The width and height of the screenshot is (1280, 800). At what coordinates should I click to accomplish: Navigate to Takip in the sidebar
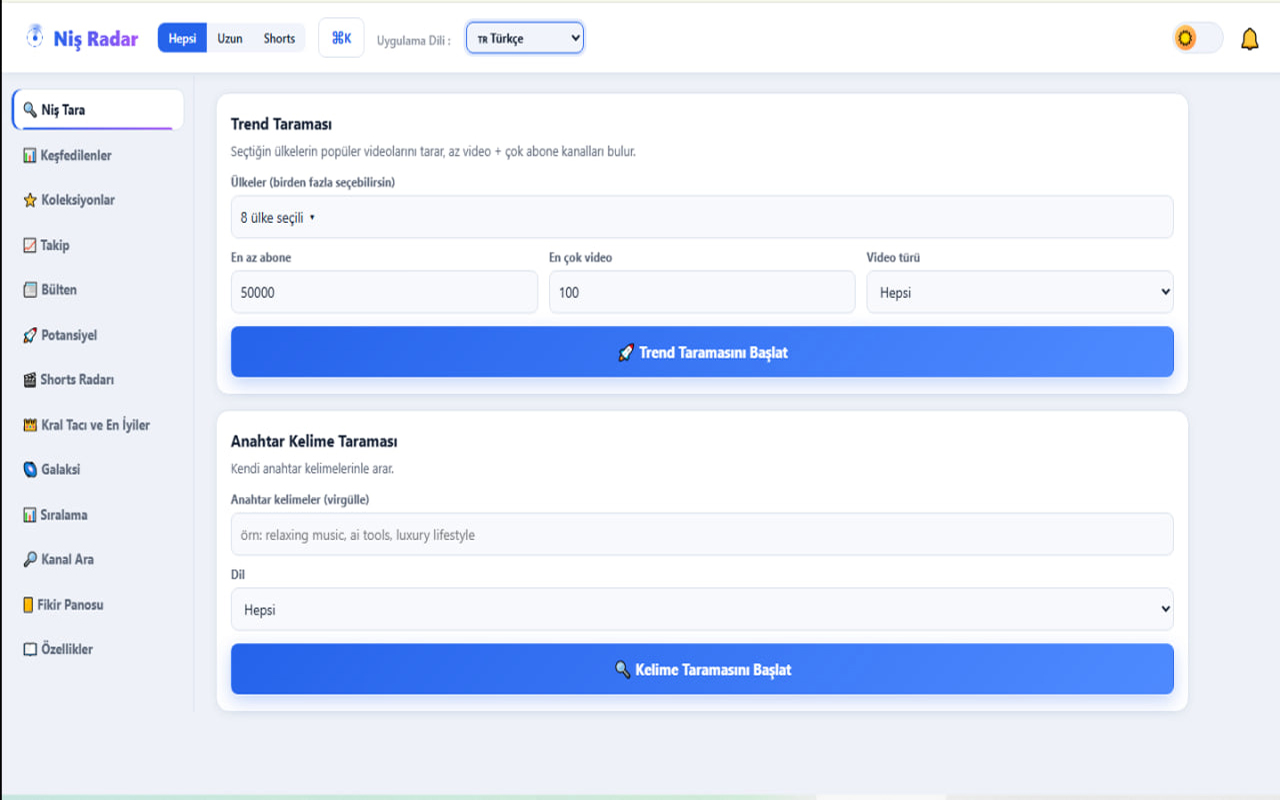98,245
